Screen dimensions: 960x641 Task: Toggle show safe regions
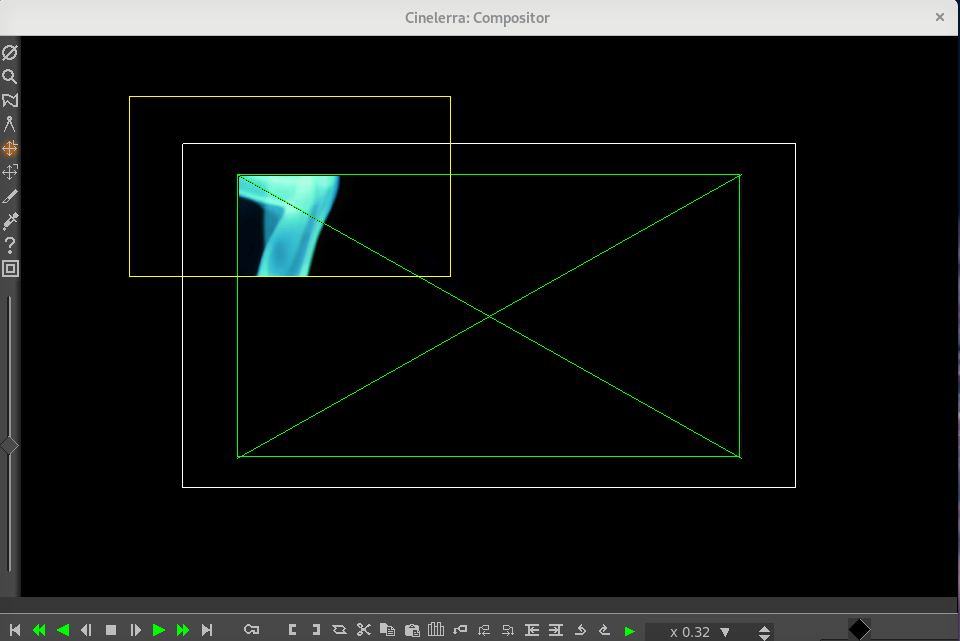pos(10,268)
